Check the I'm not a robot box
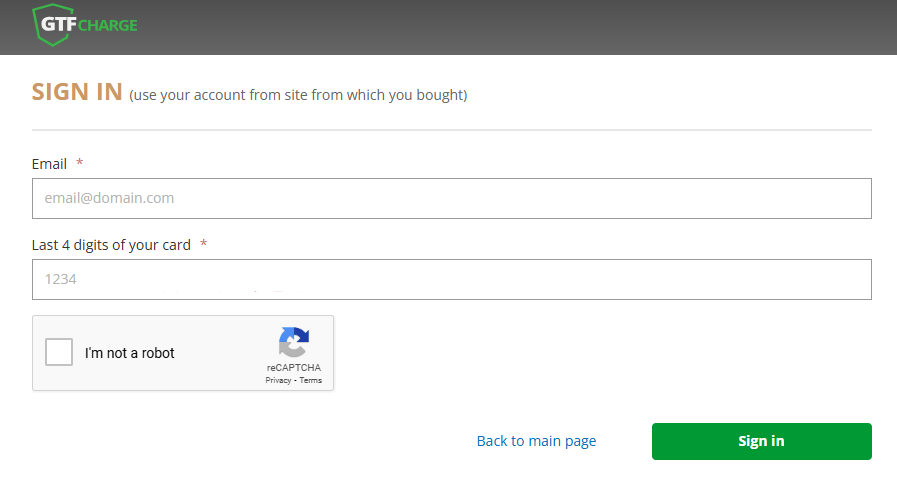Screen dimensions: 897x492 pyautogui.click(x=59, y=352)
